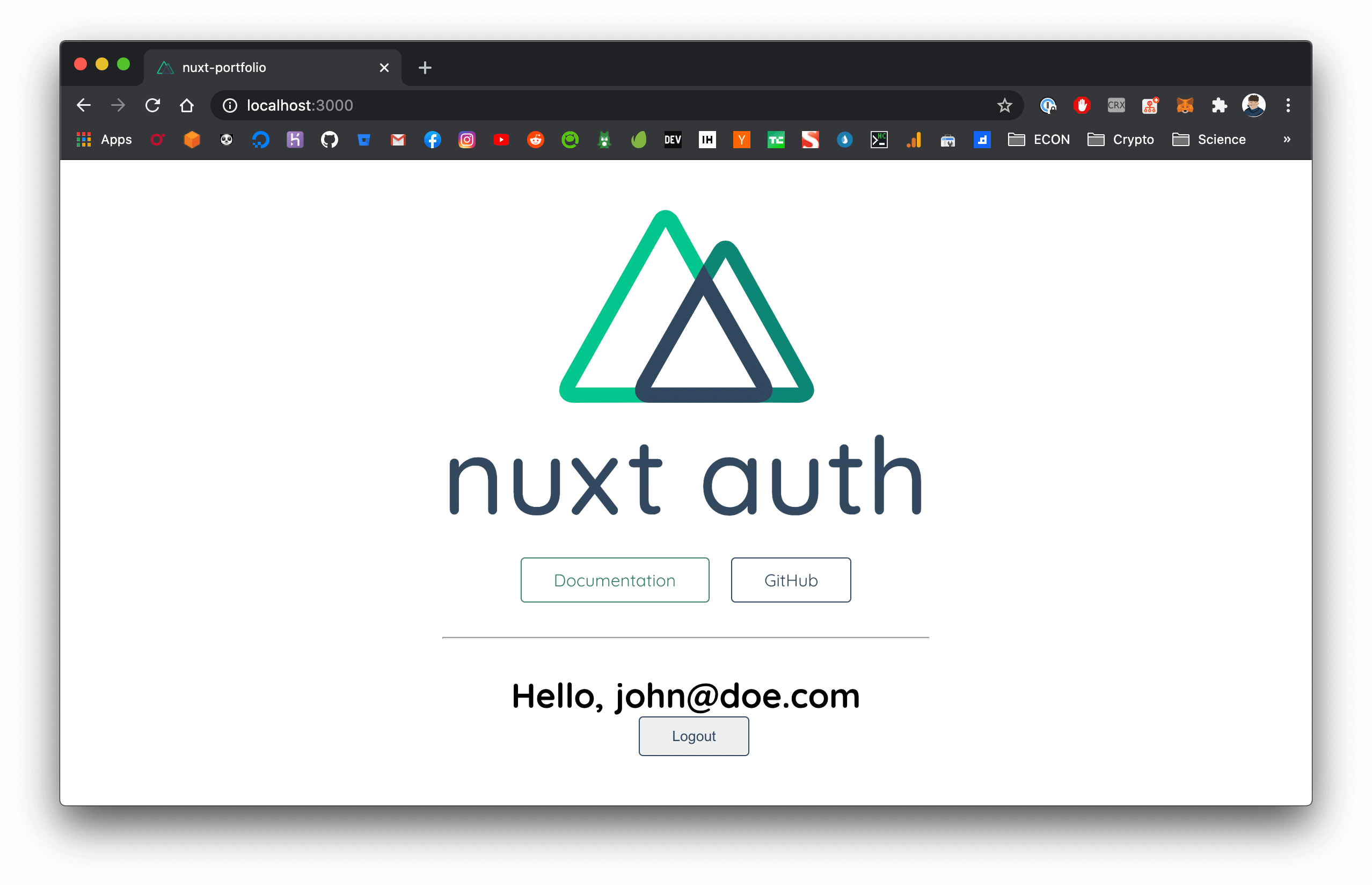The image size is (1372, 885).
Task: Open Apps from the bookmarks bar
Action: 104,139
